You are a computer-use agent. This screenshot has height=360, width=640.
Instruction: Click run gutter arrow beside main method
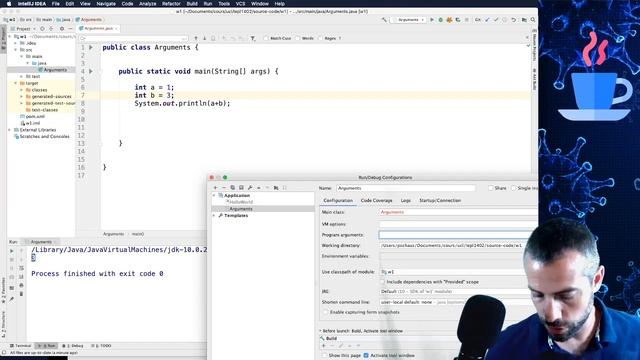(91, 71)
